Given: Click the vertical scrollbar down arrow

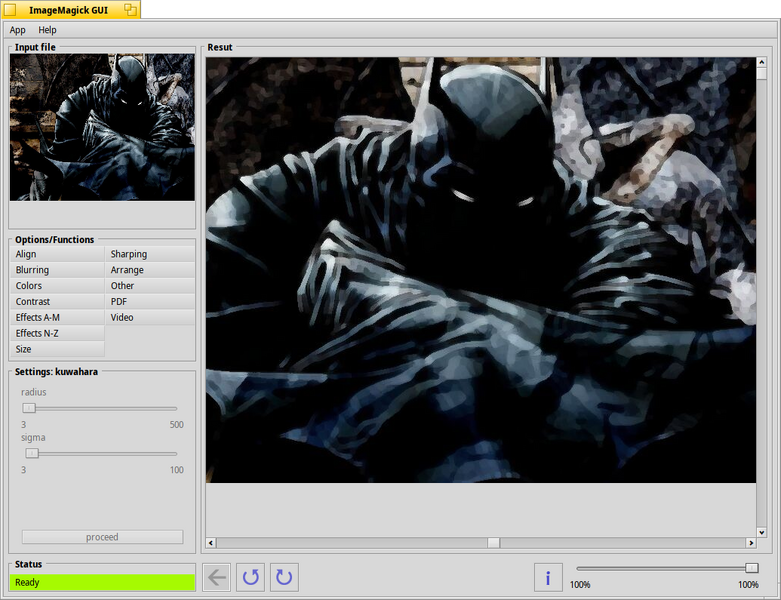Looking at the screenshot, I should click(x=762, y=532).
